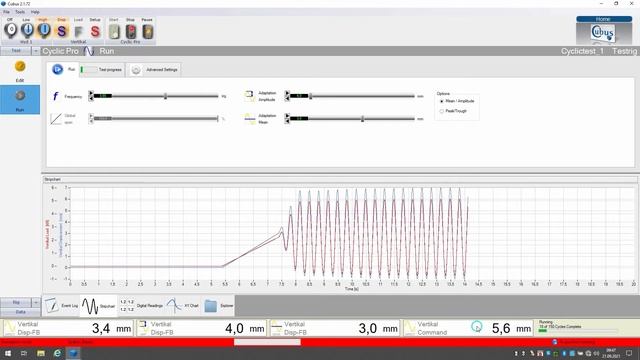
Task: Click the Global span slider handle
Action: 218,119
